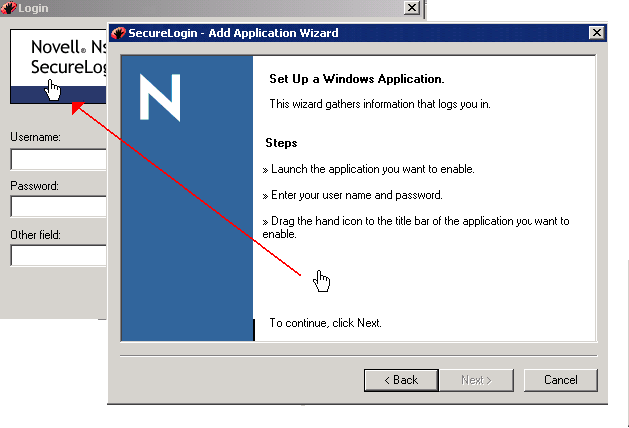This screenshot has height=428, width=629.
Task: Click 'Enter your user name and password.' step
Action: [357, 195]
